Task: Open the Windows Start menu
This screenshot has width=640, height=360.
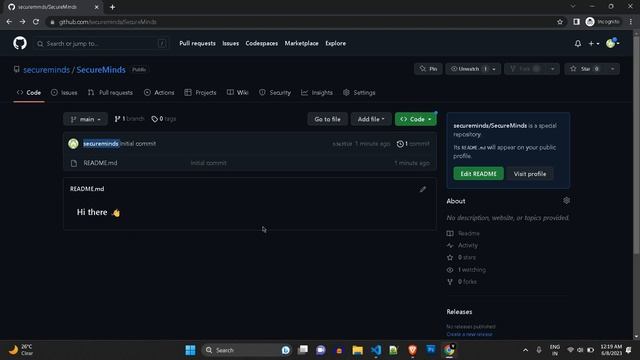Action: click(x=190, y=350)
